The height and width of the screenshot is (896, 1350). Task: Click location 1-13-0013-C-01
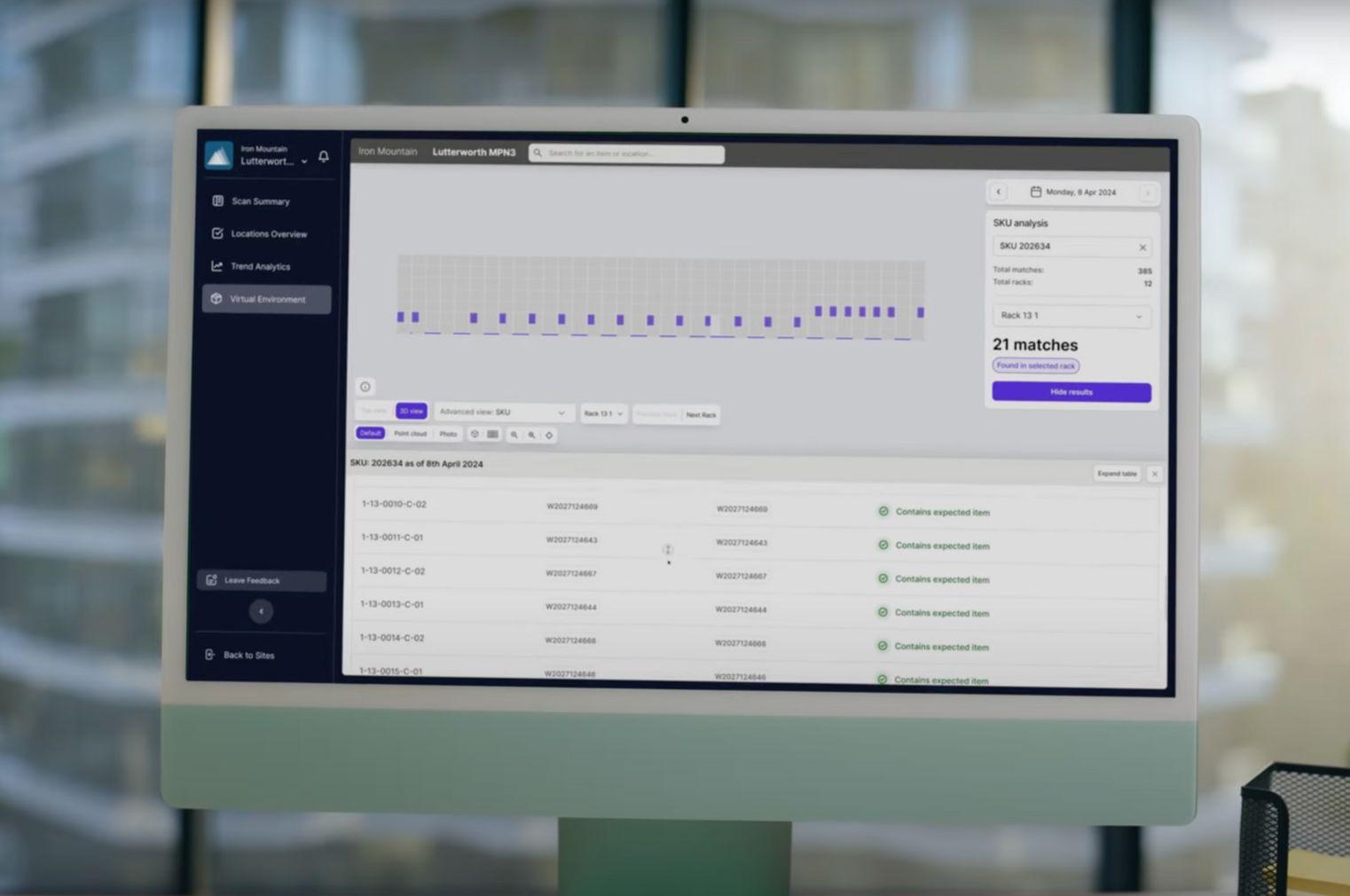(x=391, y=604)
